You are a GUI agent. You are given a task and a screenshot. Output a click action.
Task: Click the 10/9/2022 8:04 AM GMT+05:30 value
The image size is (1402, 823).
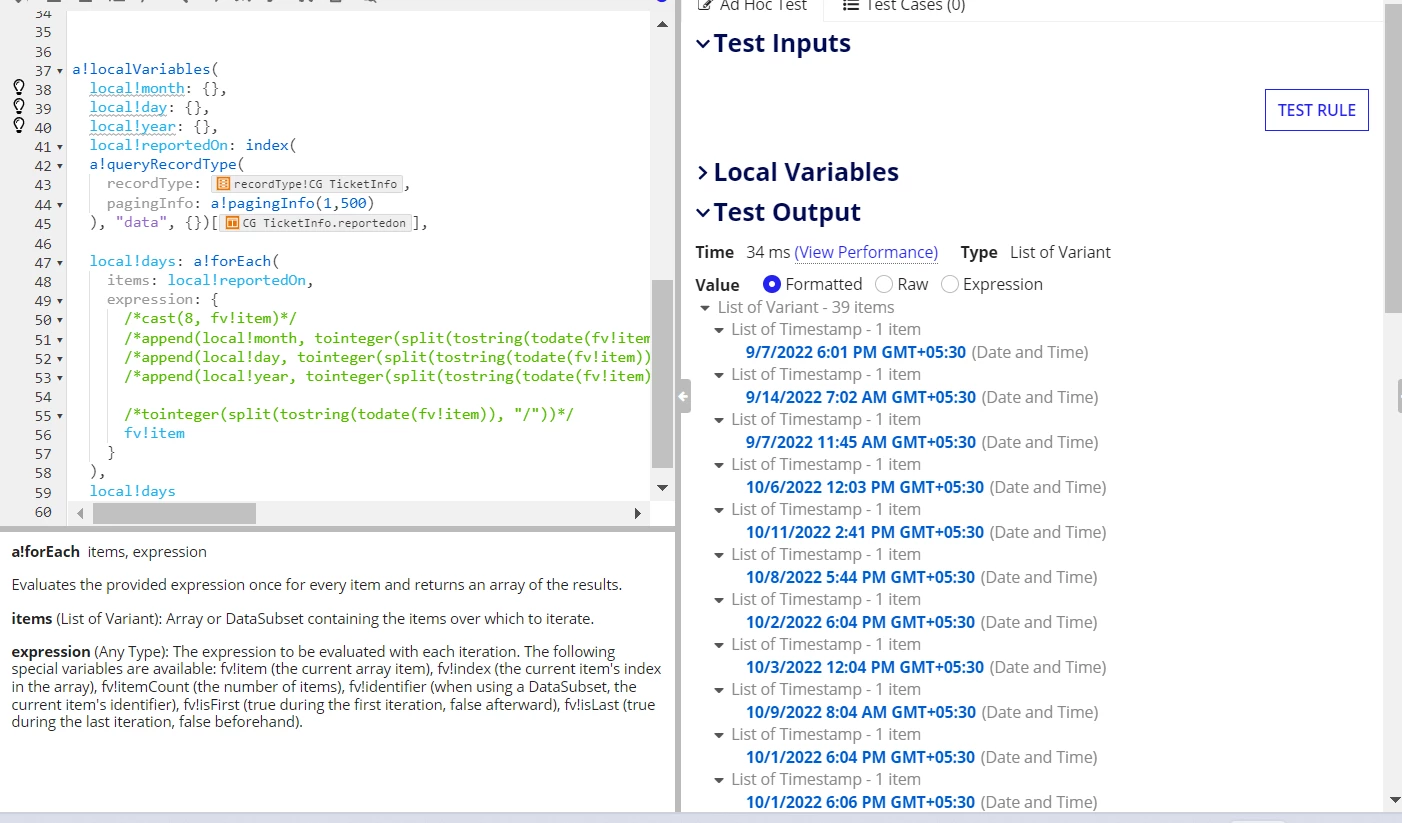pos(861,712)
